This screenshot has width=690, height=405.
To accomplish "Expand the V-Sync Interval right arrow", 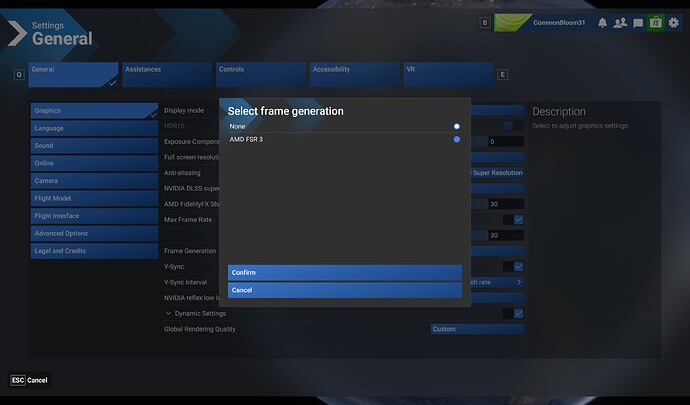I will point(518,282).
